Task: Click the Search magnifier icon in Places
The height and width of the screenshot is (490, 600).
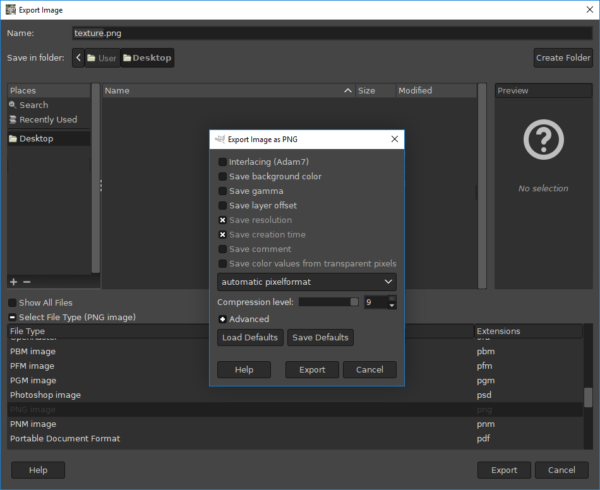Action: tap(13, 104)
